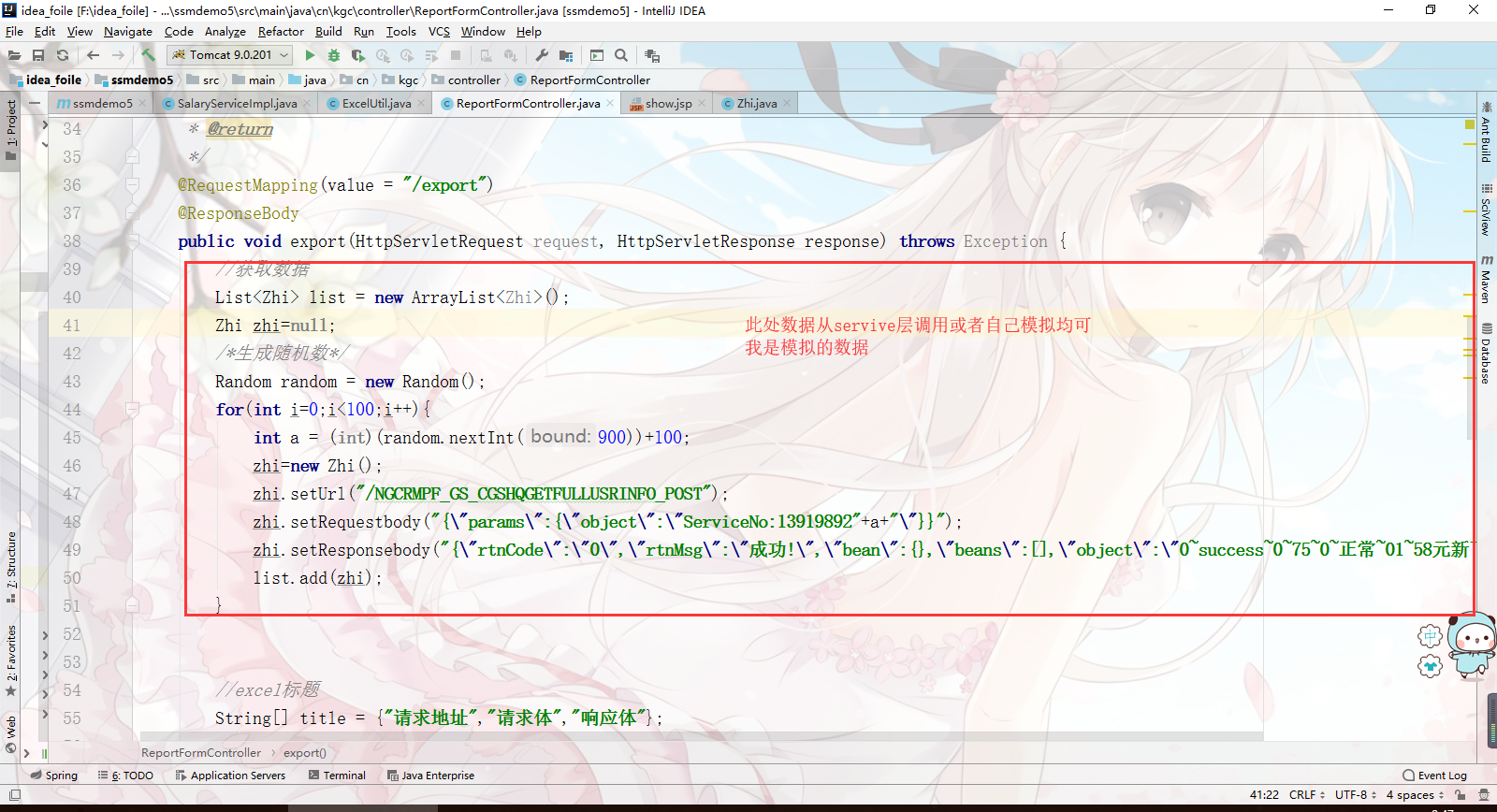Screen dimensions: 1497x812
Task: Click the controller breadcrumb folder
Action: pos(466,80)
